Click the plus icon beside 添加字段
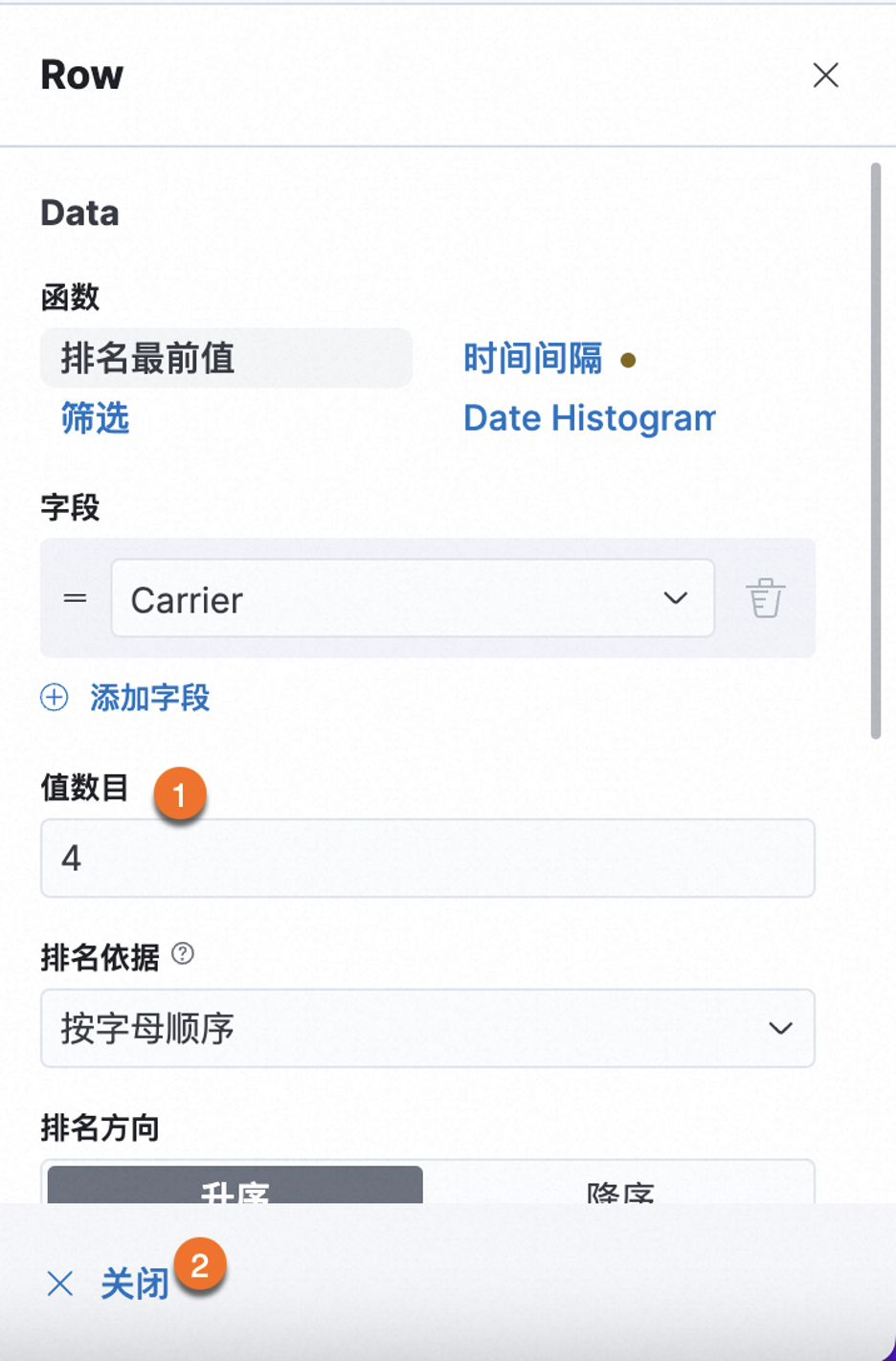Screen dimensions: 896x1361 (x=55, y=699)
